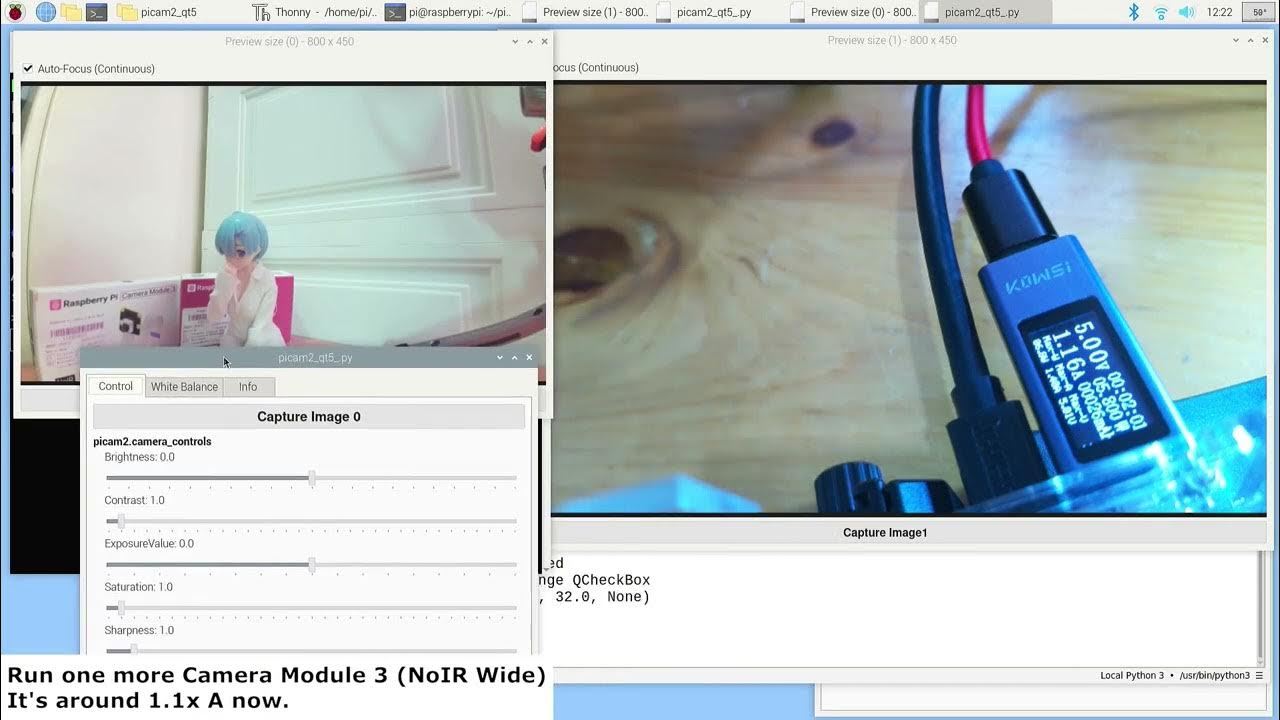Screen dimensions: 1280x720
Task: Uncheck Auto-Focus in the Preview size window
Action: point(27,68)
